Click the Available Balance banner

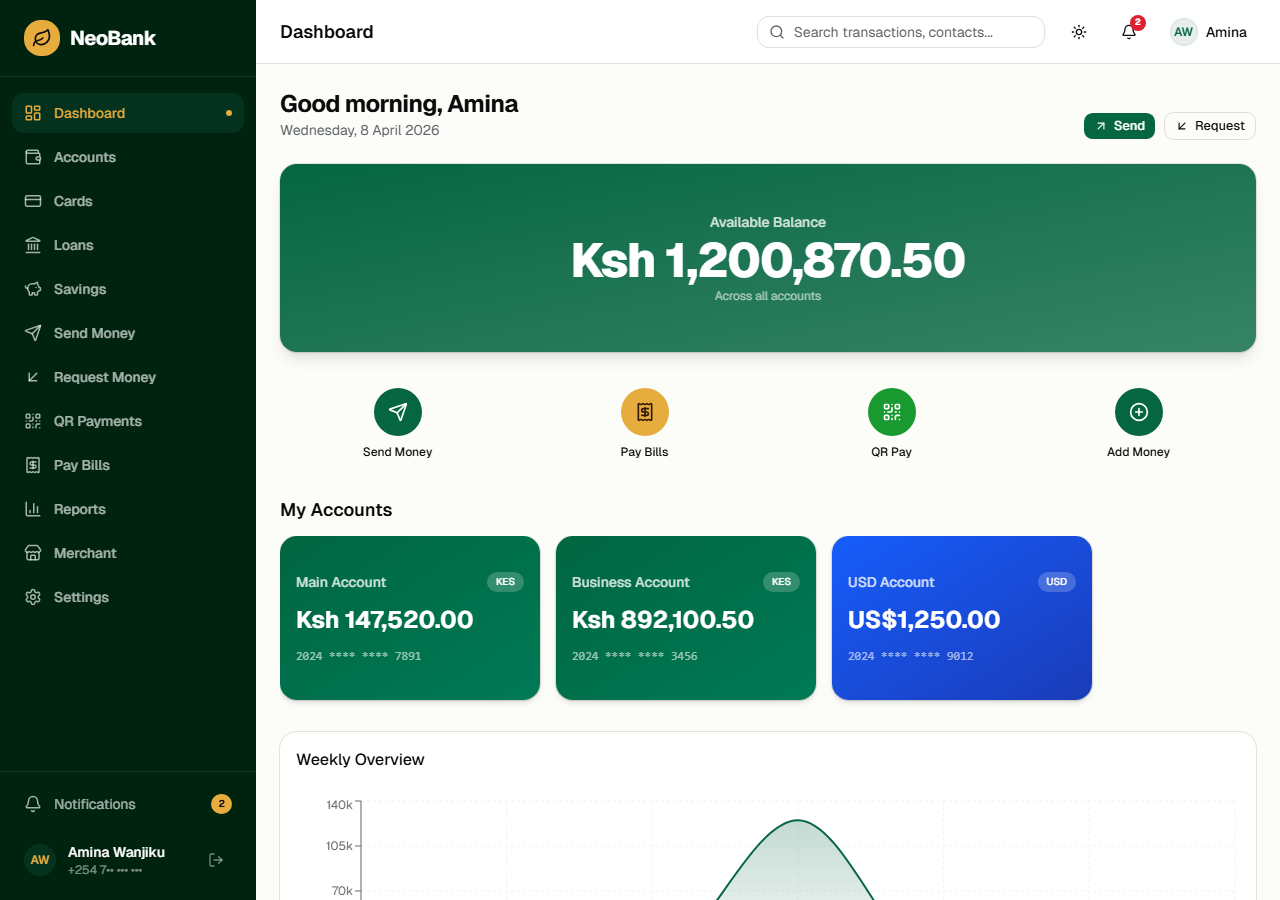coord(768,258)
